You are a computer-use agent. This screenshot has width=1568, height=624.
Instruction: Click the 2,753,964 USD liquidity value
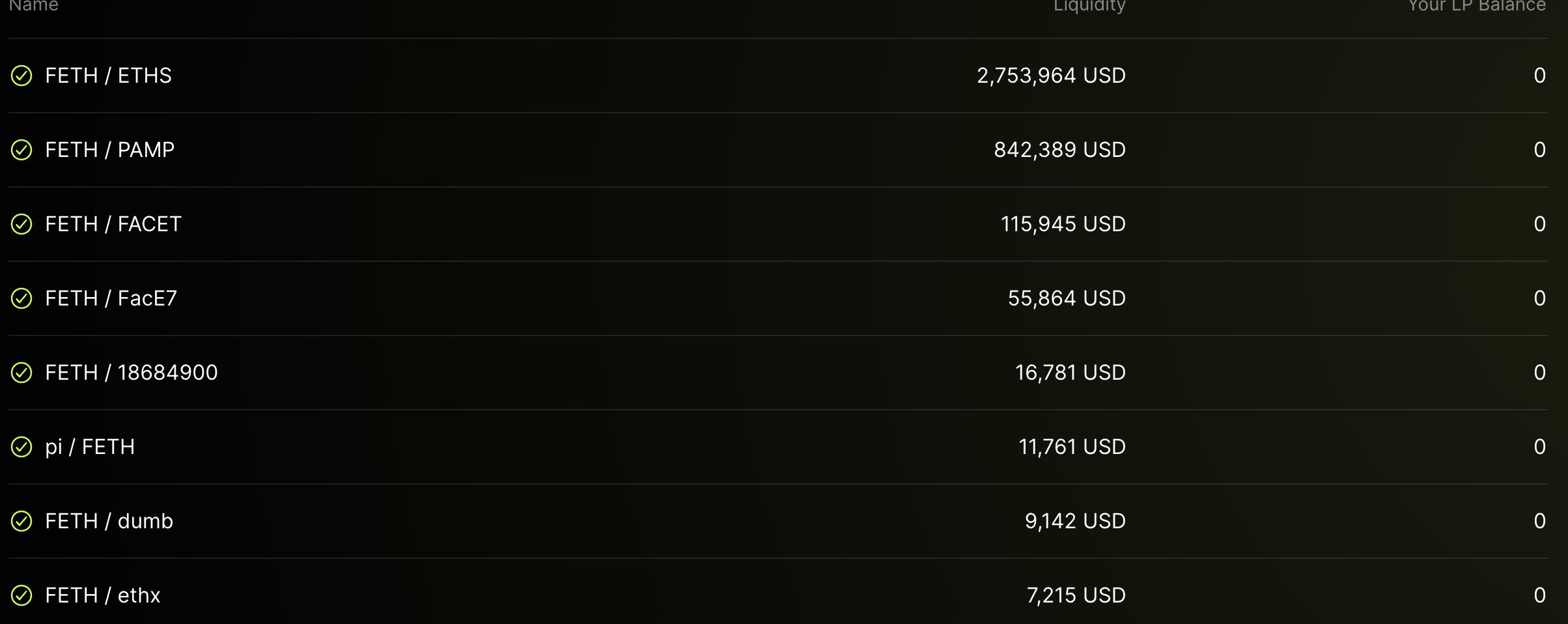(1051, 76)
